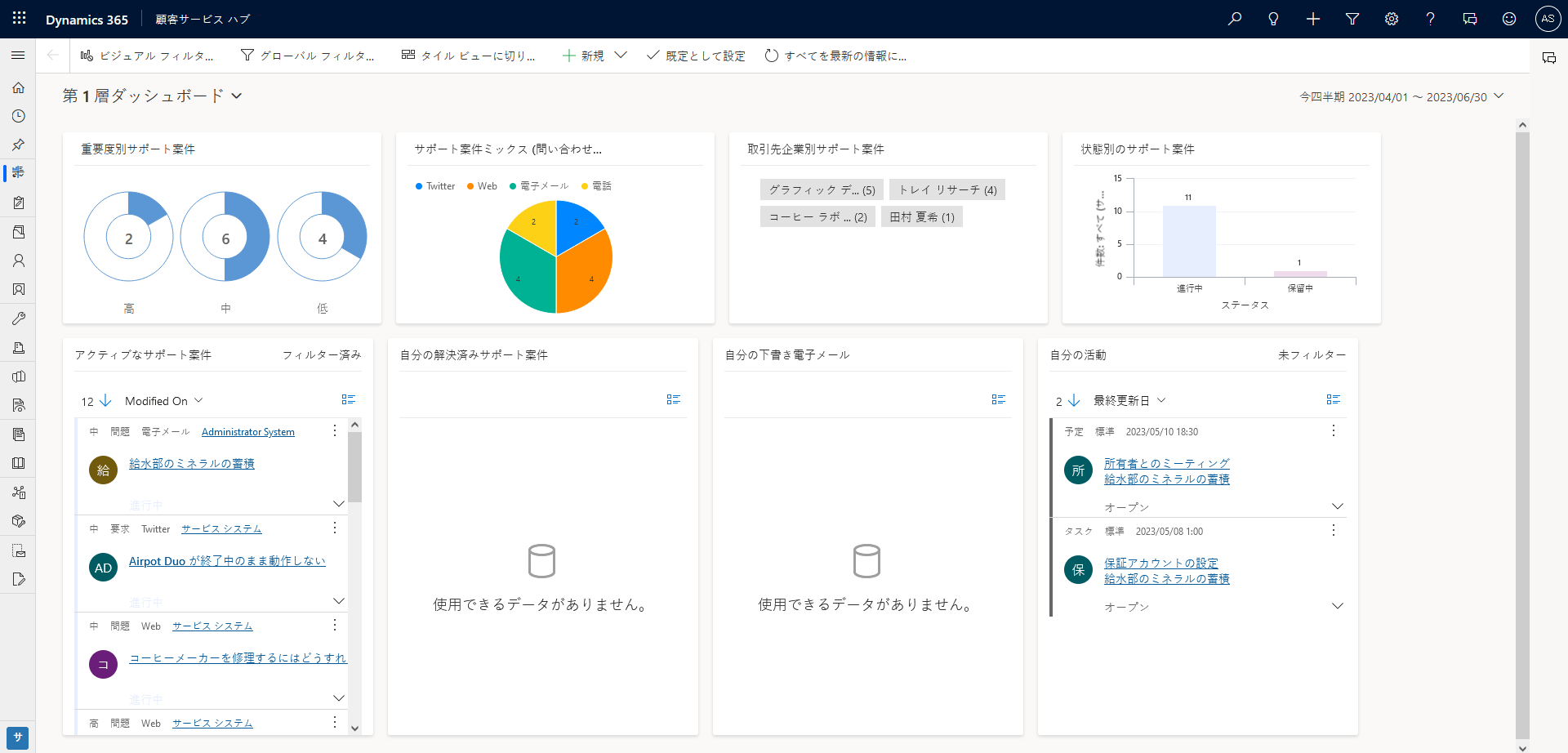Collapse the '保証アカウントの設定' activity with its chevron
Screen dimensions: 1568x753
(x=1338, y=606)
